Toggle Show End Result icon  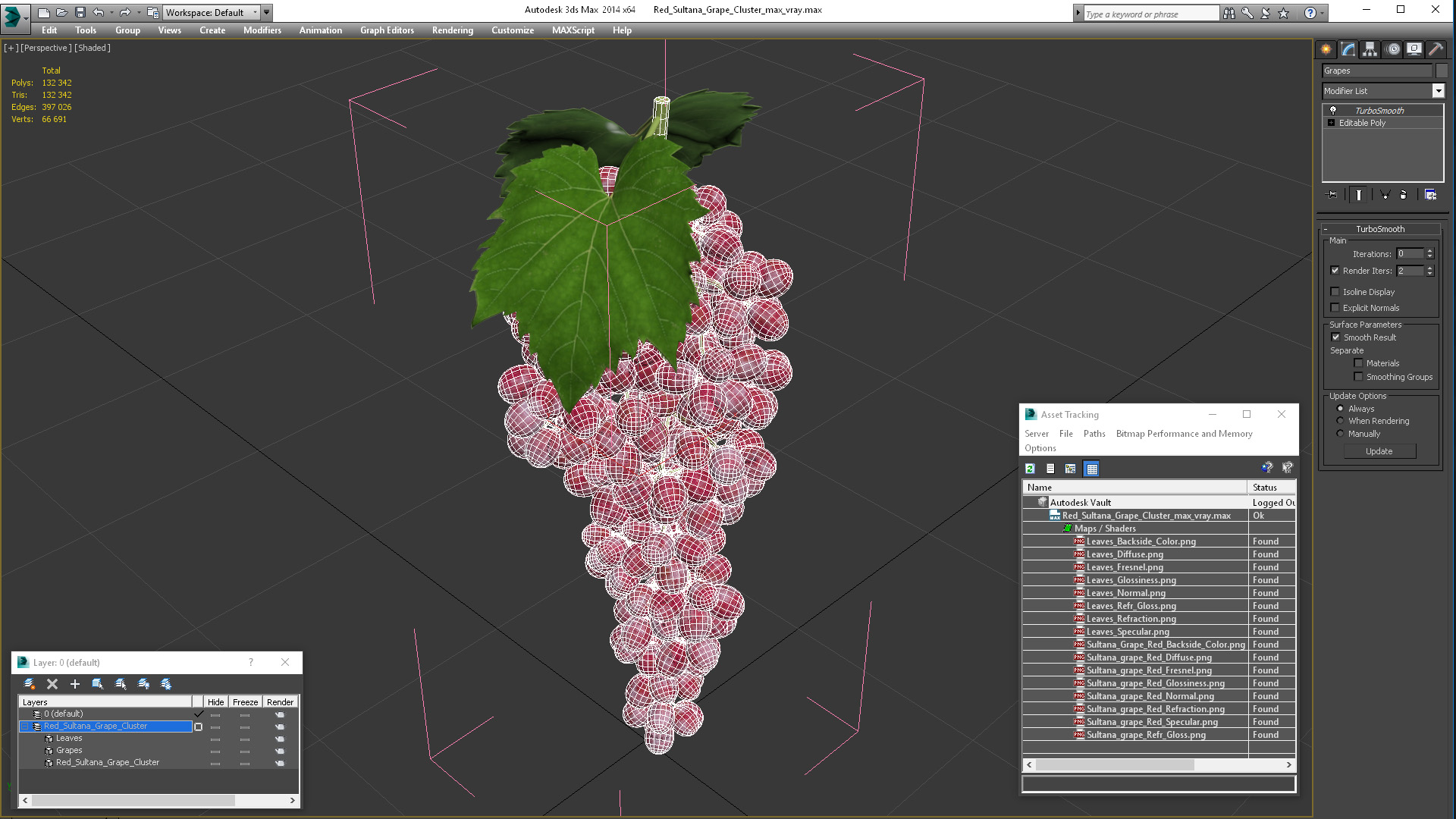pos(1359,195)
